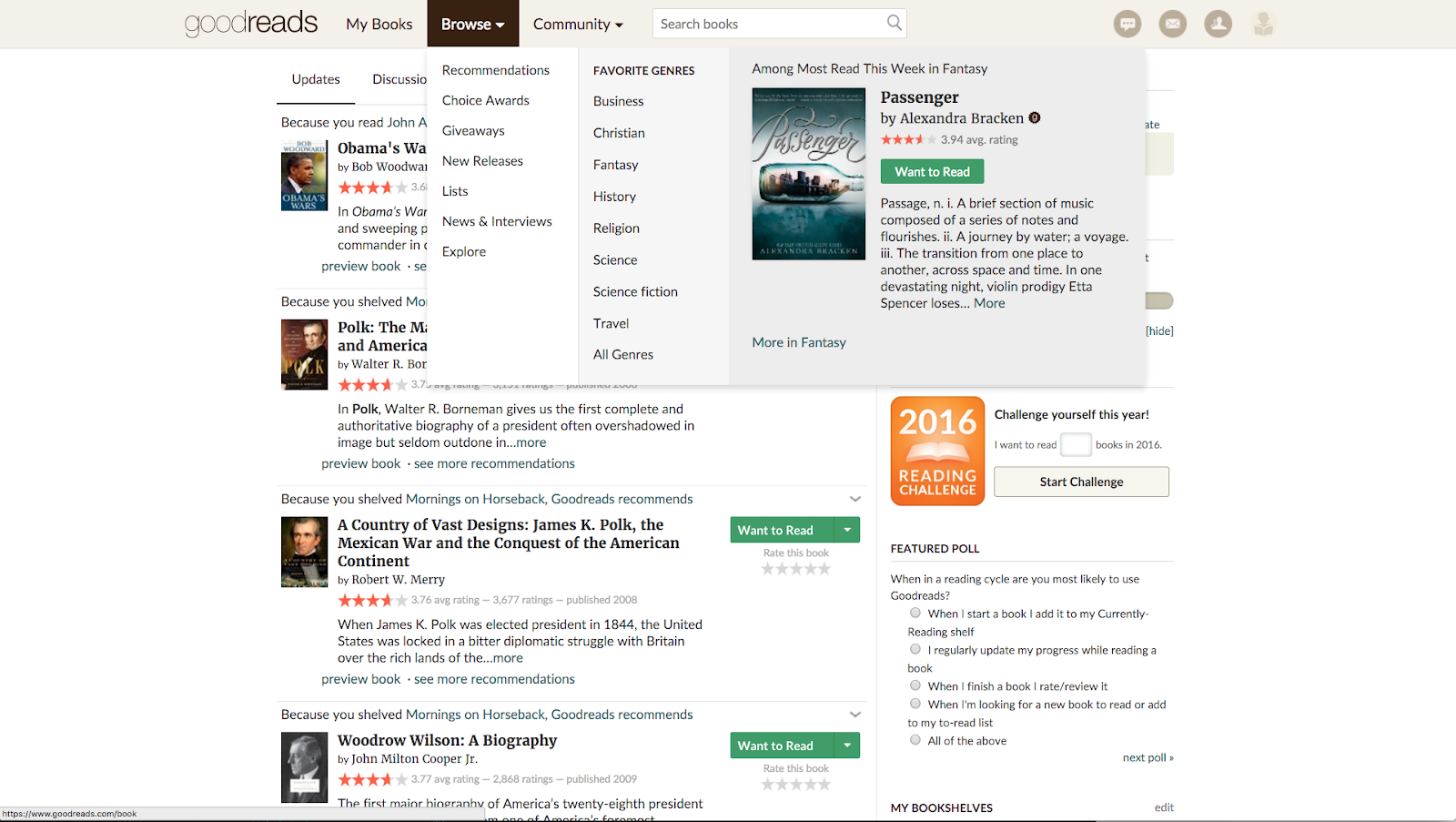This screenshot has width=1456, height=822.
Task: Browse the Science genre
Action: pyautogui.click(x=615, y=259)
